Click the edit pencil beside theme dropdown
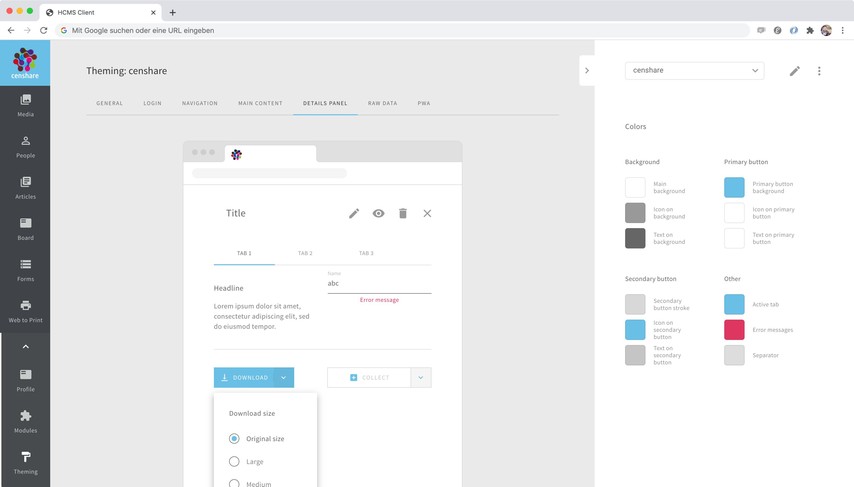The image size is (854, 487). (x=795, y=71)
